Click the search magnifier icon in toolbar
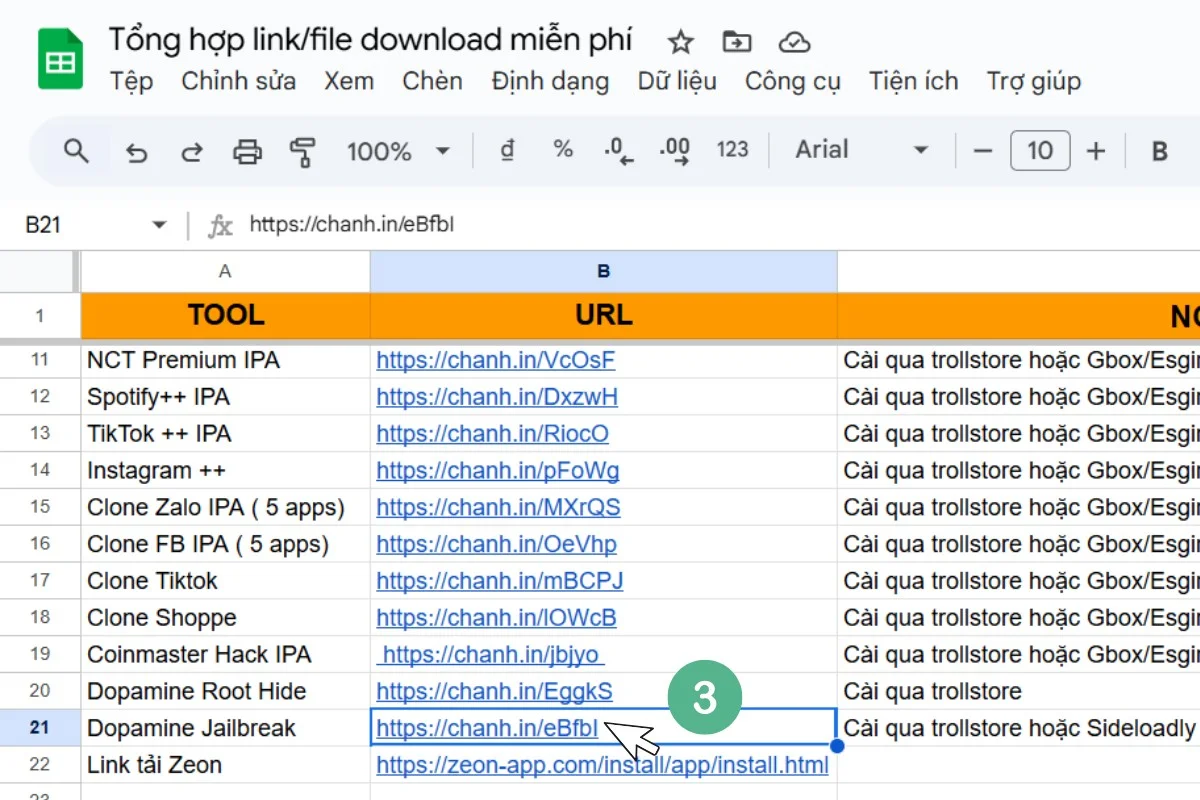 click(x=76, y=151)
